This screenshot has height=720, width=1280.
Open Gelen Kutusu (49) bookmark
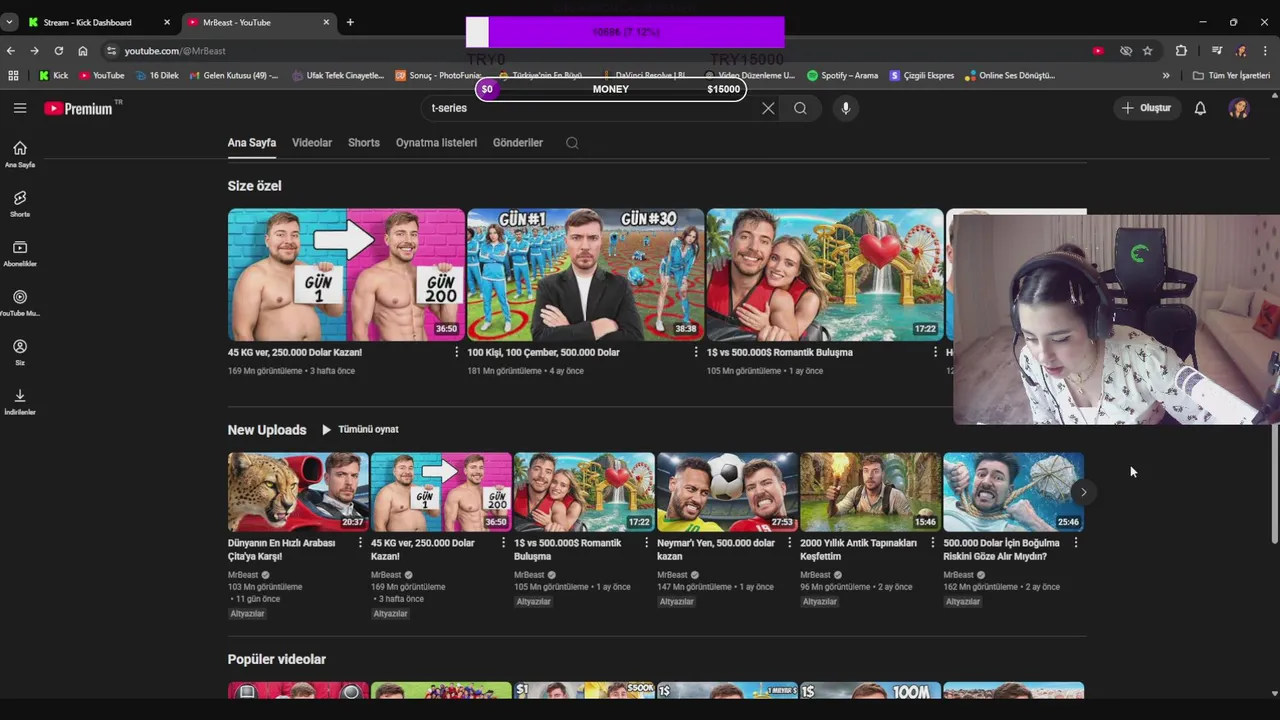coord(232,75)
